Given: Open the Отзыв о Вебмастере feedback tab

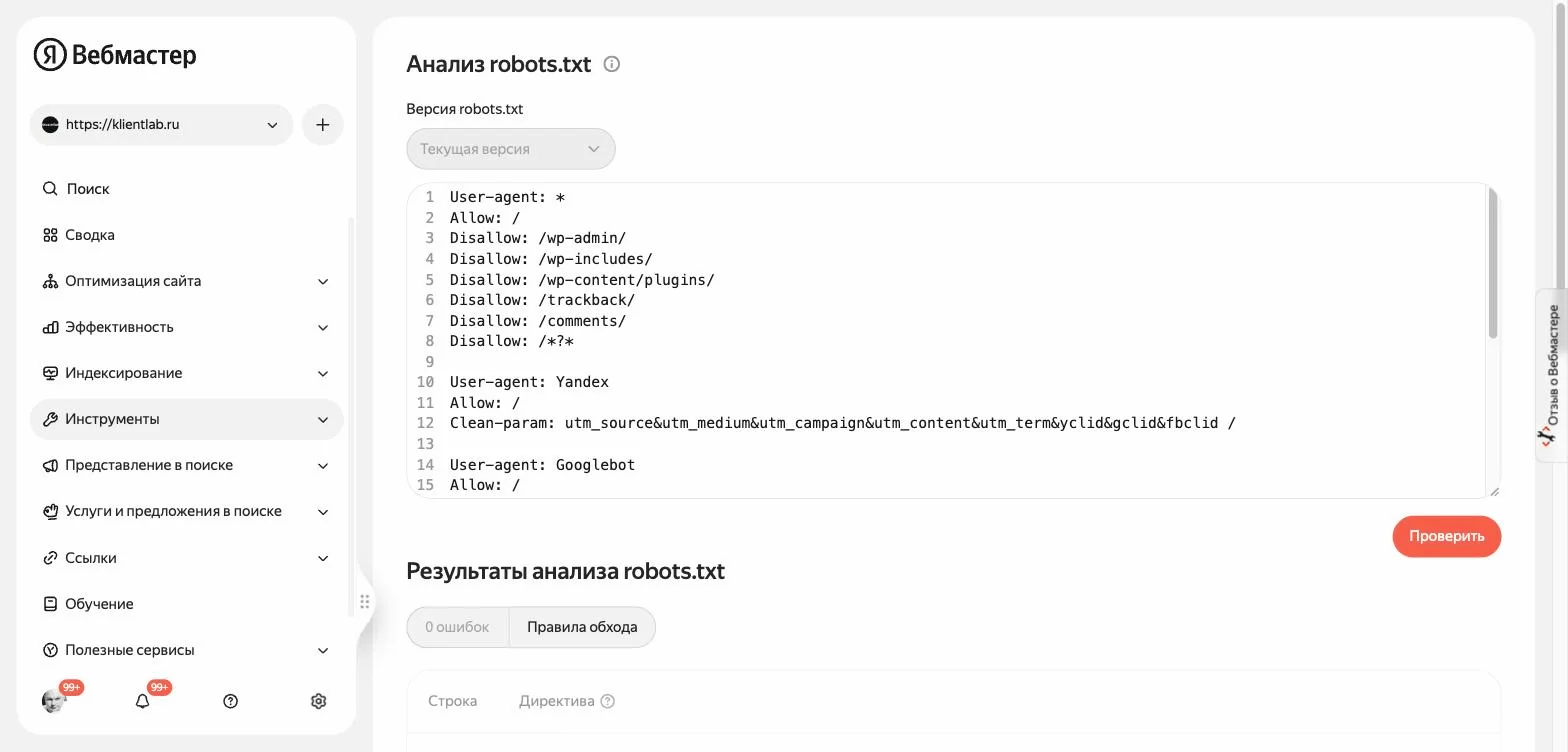Looking at the screenshot, I should pyautogui.click(x=1550, y=375).
